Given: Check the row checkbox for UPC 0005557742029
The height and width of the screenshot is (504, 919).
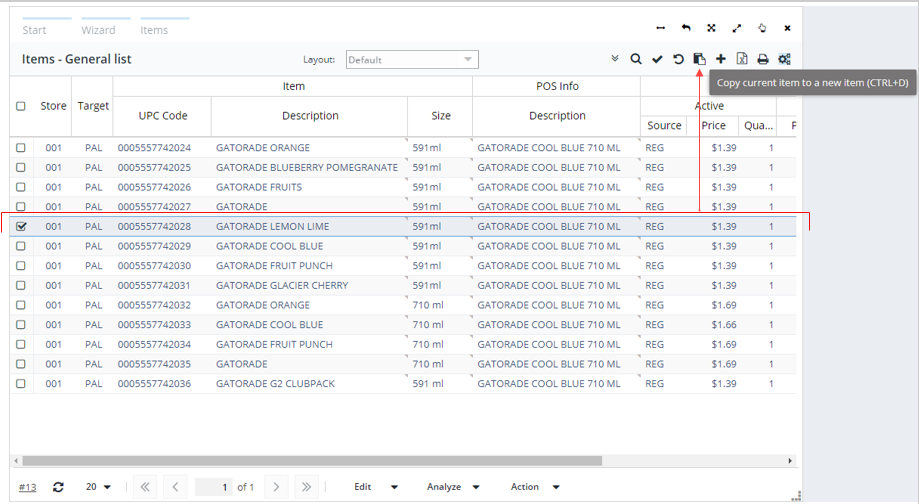Looking at the screenshot, I should [21, 246].
